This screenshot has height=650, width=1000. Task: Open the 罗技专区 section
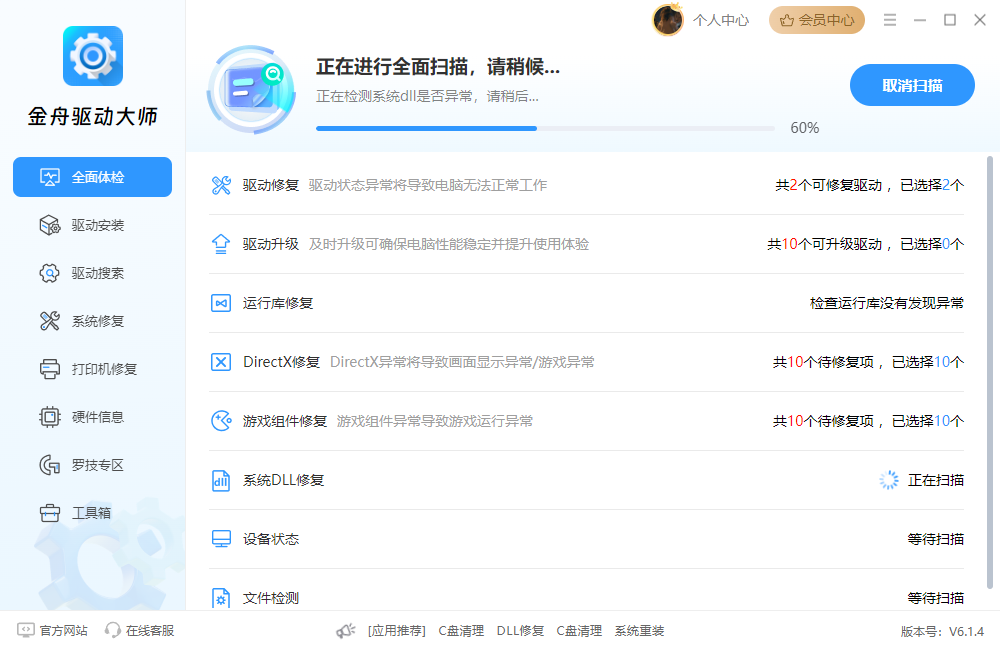tap(92, 464)
